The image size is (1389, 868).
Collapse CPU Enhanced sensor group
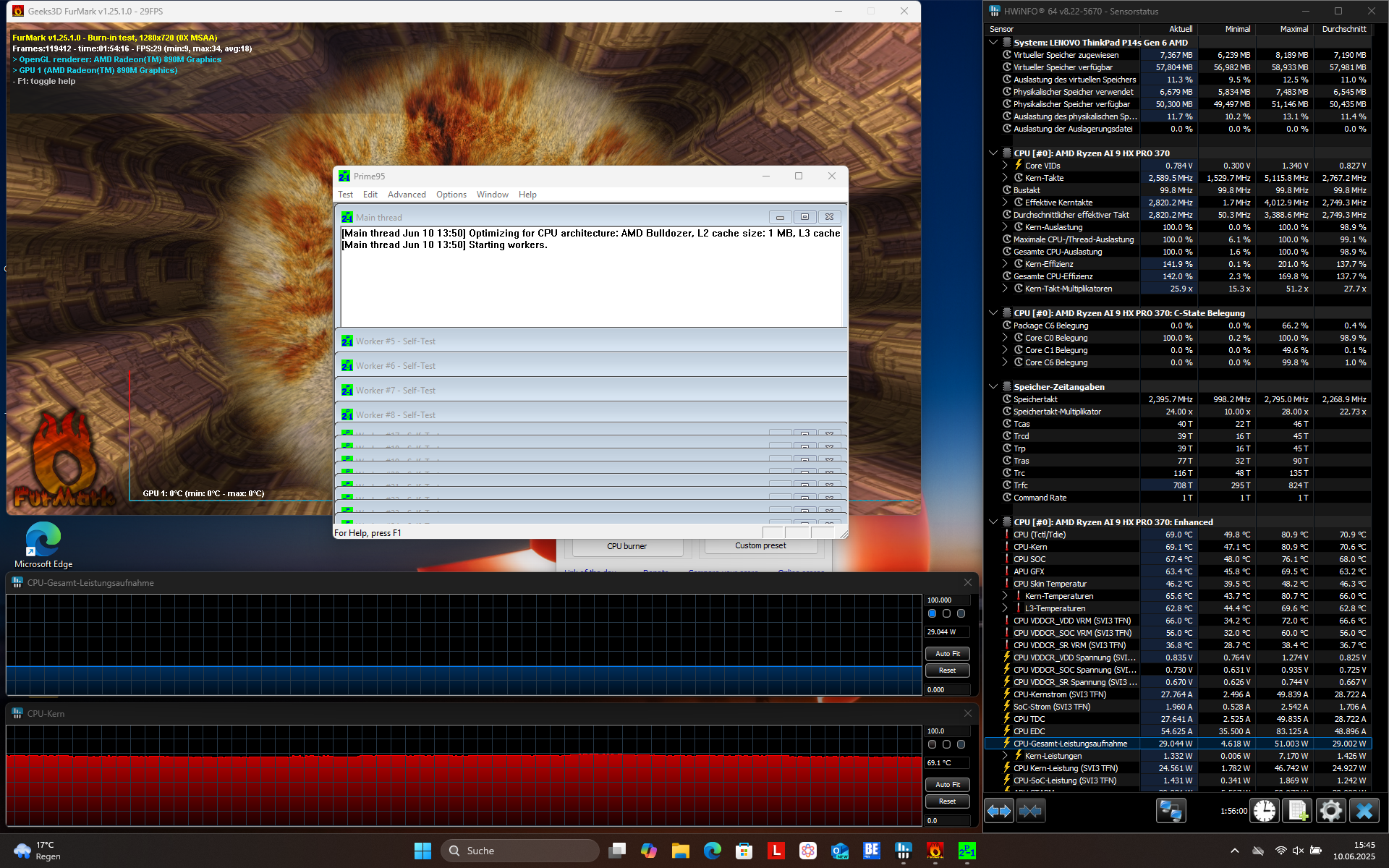(993, 522)
